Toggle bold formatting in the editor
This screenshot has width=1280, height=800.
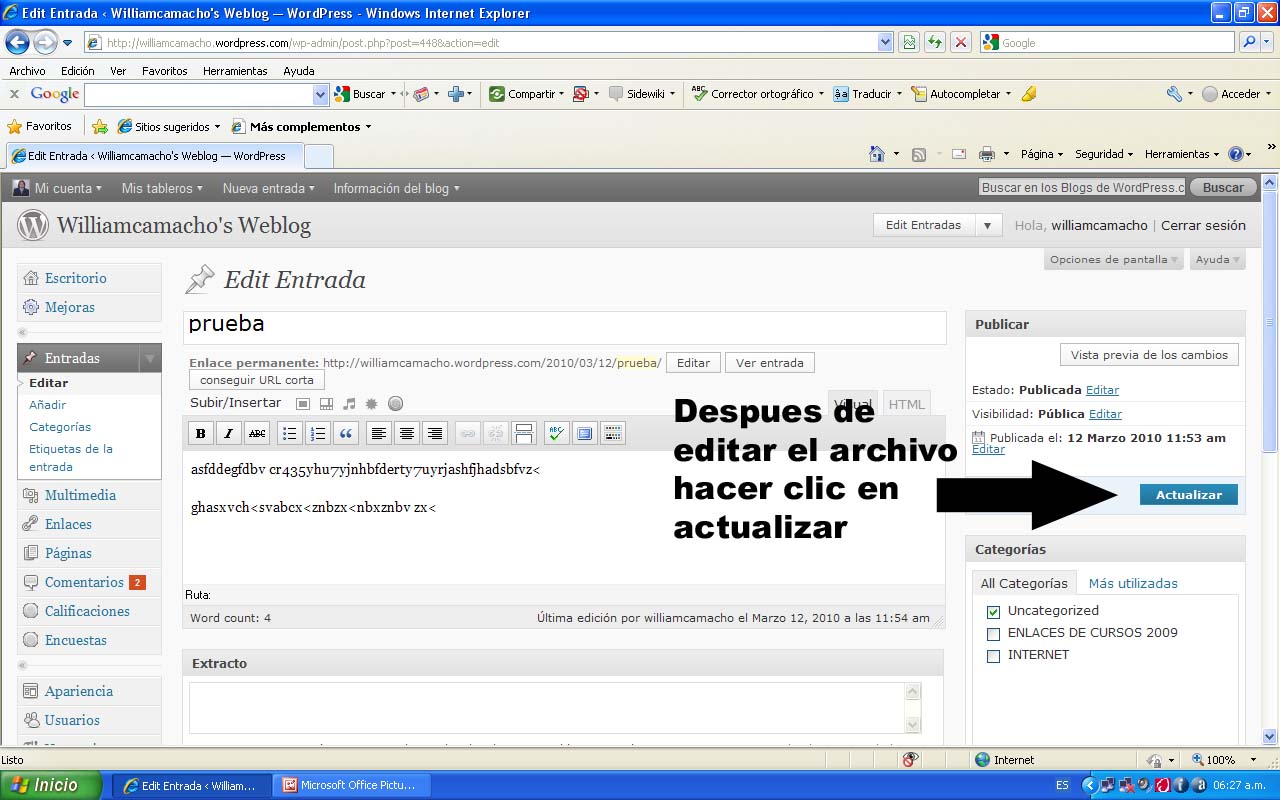coord(201,433)
